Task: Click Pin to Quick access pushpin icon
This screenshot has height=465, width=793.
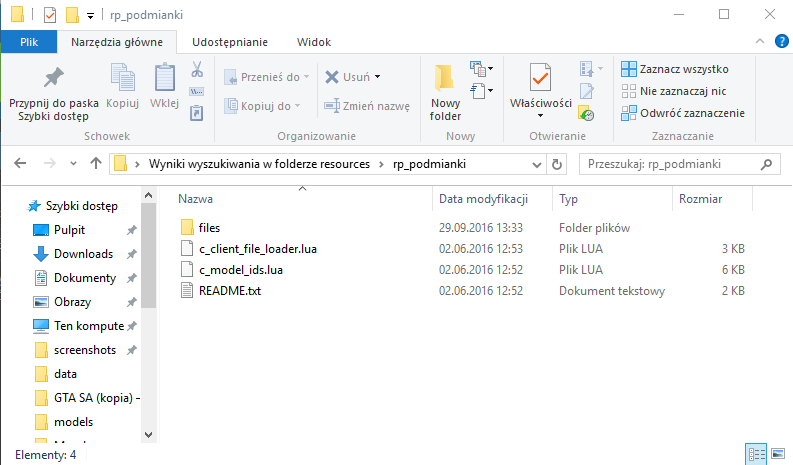Action: tap(54, 78)
